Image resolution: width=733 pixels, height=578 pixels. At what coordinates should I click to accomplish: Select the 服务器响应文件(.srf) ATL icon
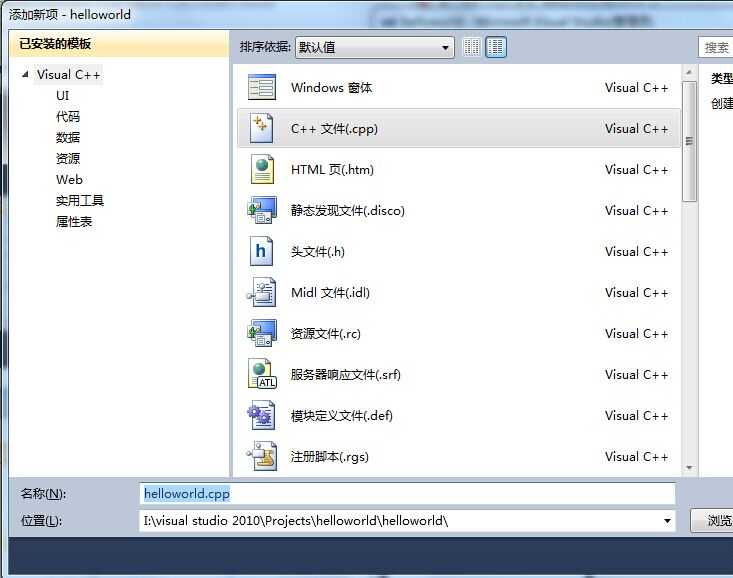[x=262, y=374]
